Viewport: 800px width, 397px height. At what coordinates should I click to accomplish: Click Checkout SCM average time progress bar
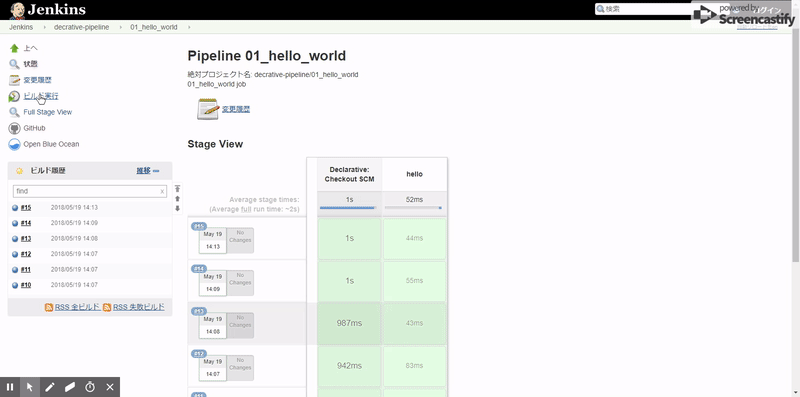point(349,208)
